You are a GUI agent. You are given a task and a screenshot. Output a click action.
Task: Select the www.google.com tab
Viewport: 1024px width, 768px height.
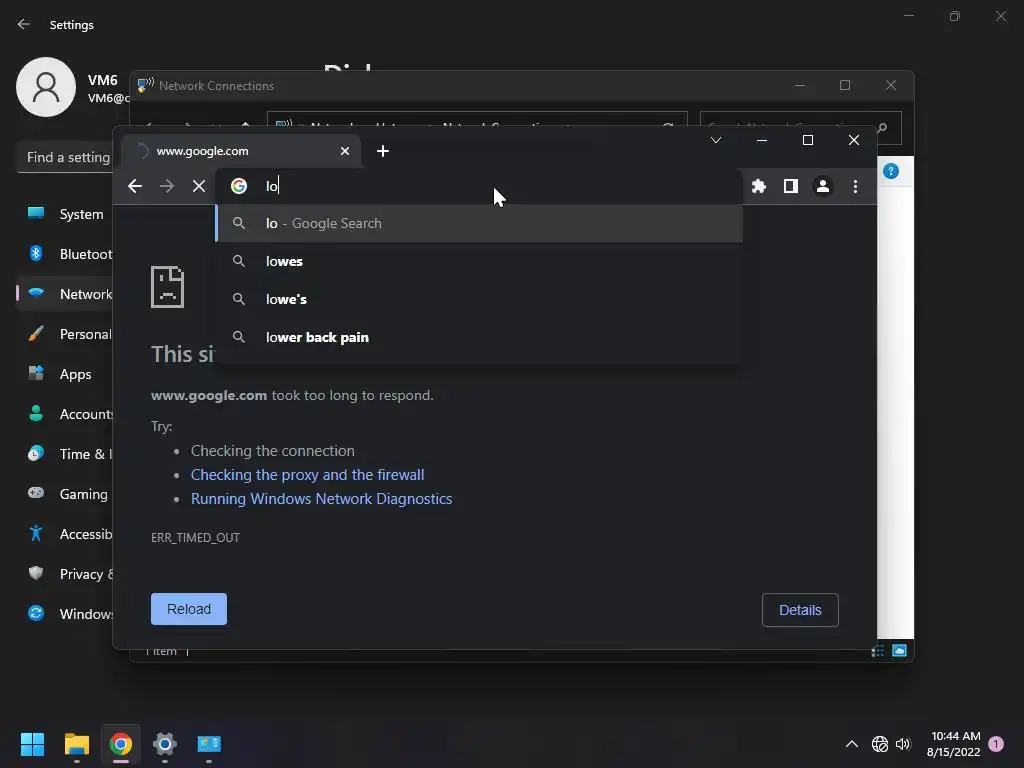[240, 151]
